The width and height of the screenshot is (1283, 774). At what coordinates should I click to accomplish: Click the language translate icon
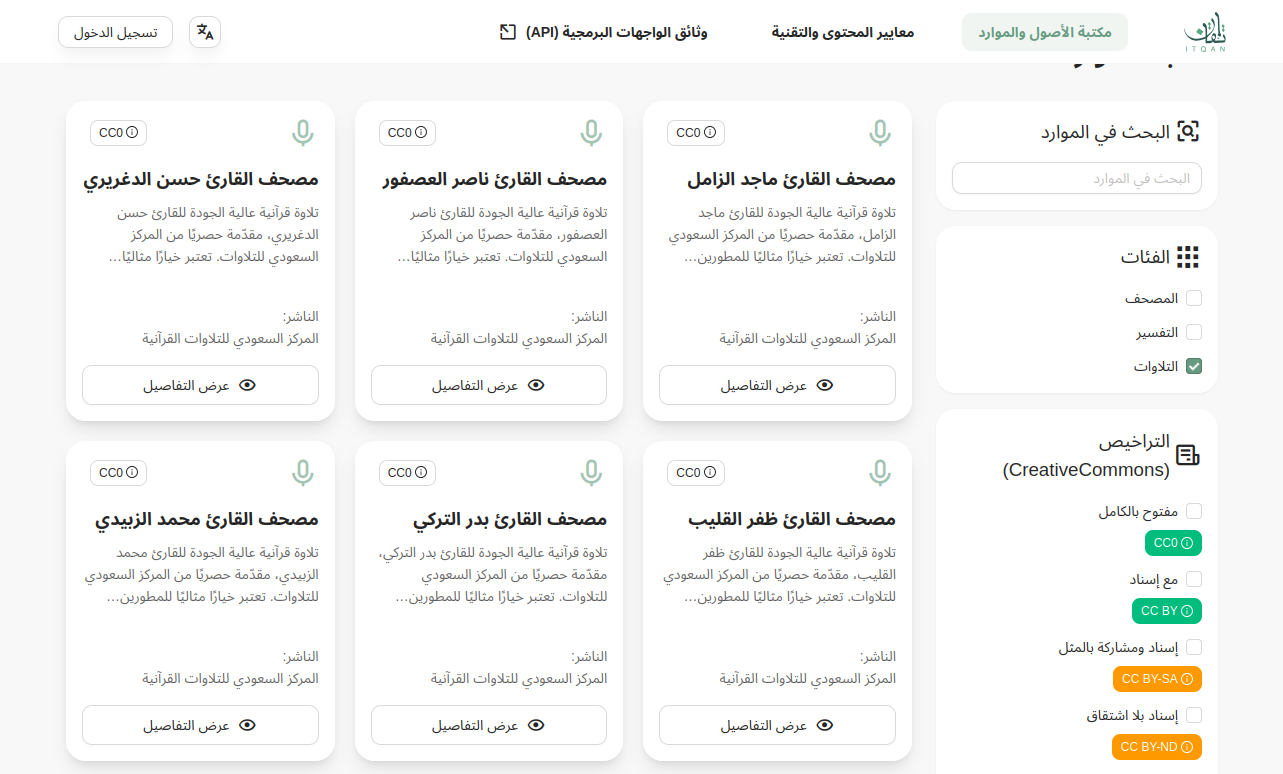tap(205, 32)
